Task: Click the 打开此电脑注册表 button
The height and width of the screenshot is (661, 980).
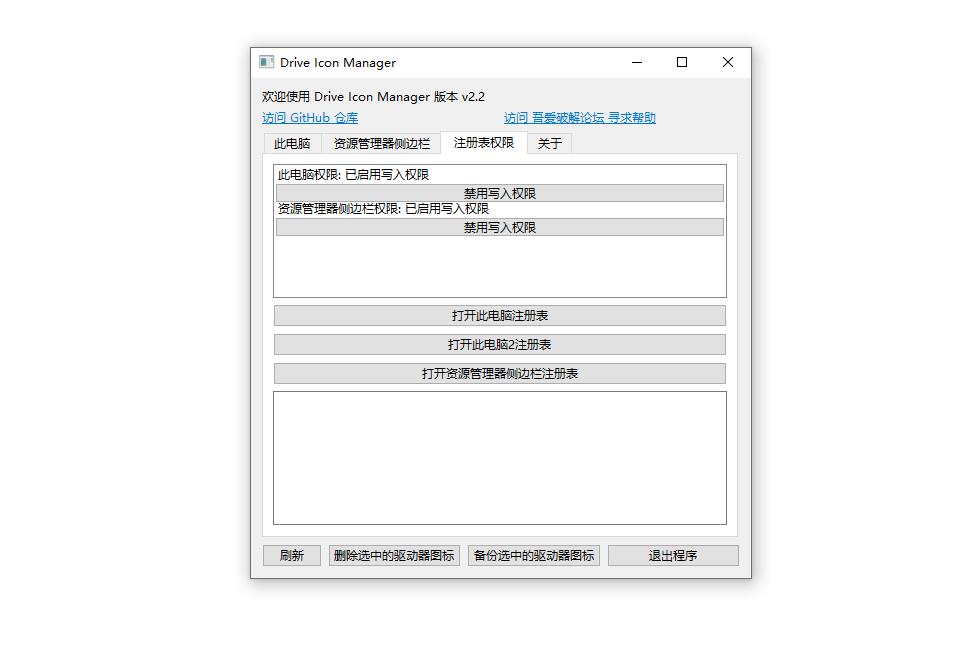Action: [499, 316]
